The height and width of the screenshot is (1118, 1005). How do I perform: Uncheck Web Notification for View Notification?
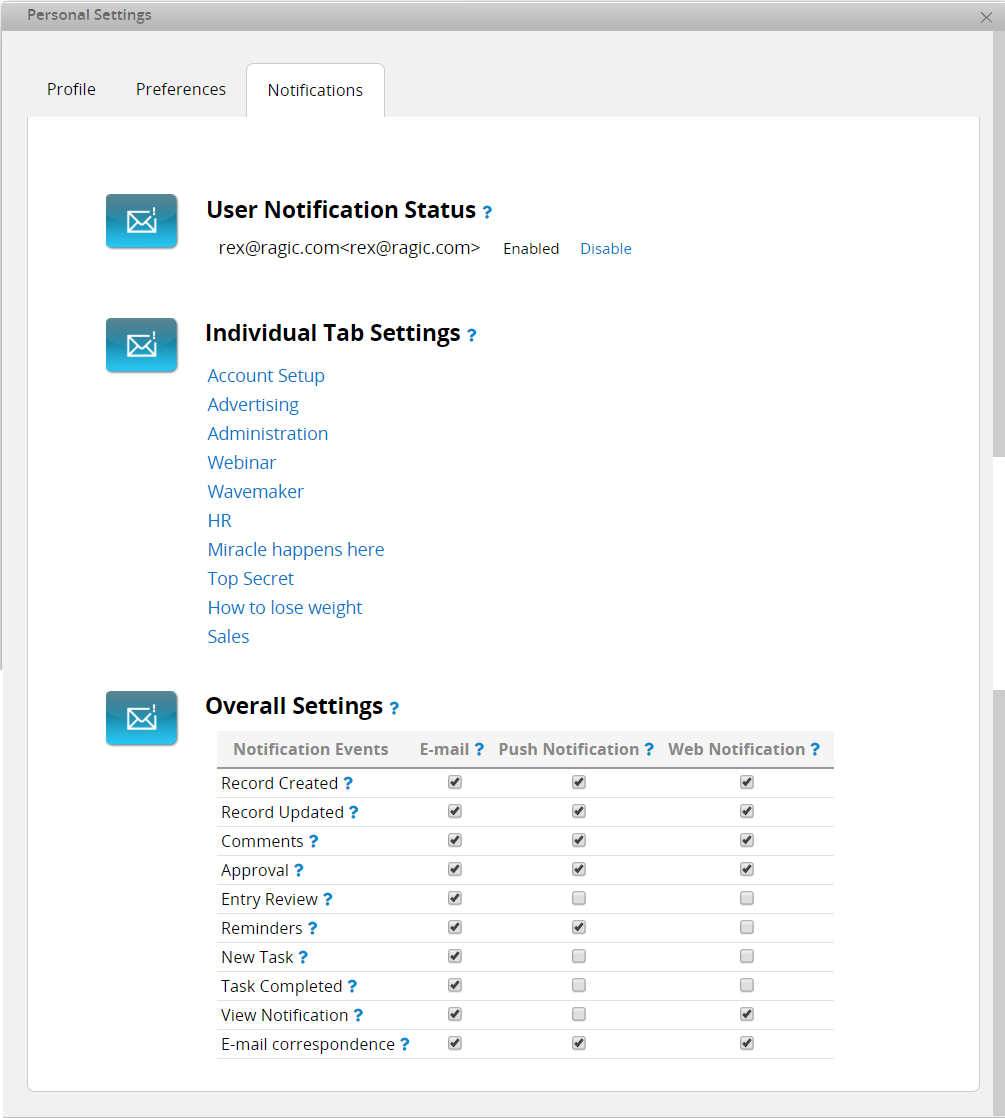coord(747,1014)
